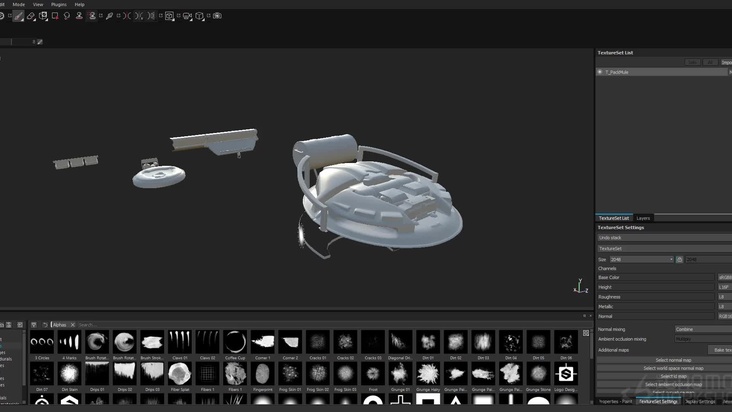Open the viewport display mode icon
732x412 pixels.
[169, 16]
